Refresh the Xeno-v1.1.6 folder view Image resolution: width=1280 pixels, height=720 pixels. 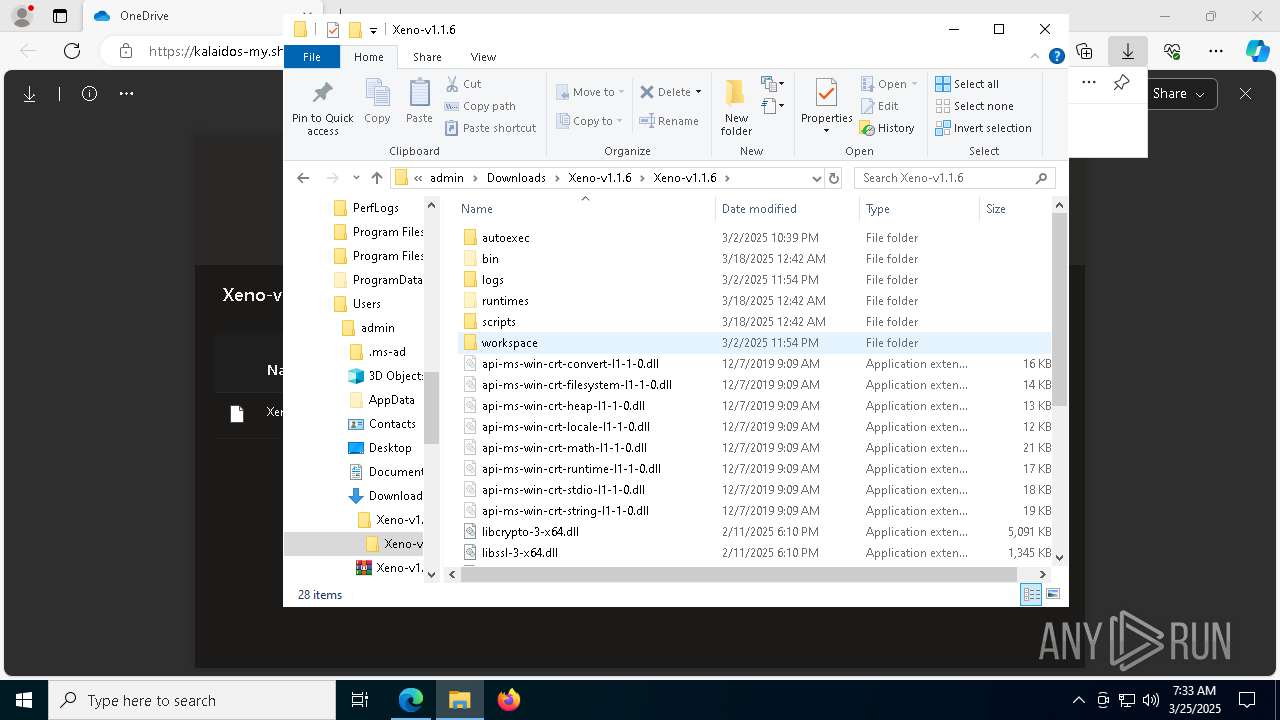pos(834,178)
